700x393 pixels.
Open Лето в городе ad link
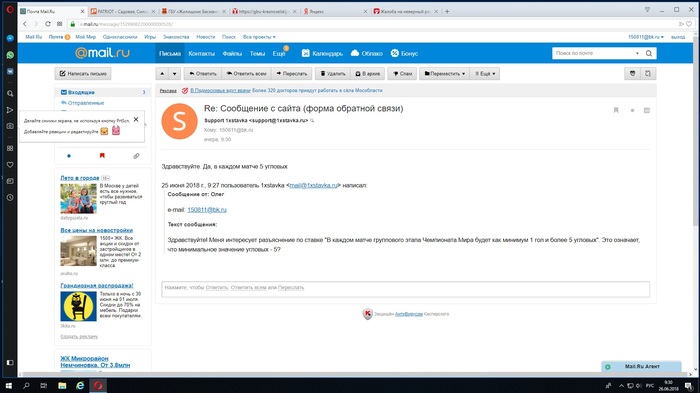tap(80, 178)
